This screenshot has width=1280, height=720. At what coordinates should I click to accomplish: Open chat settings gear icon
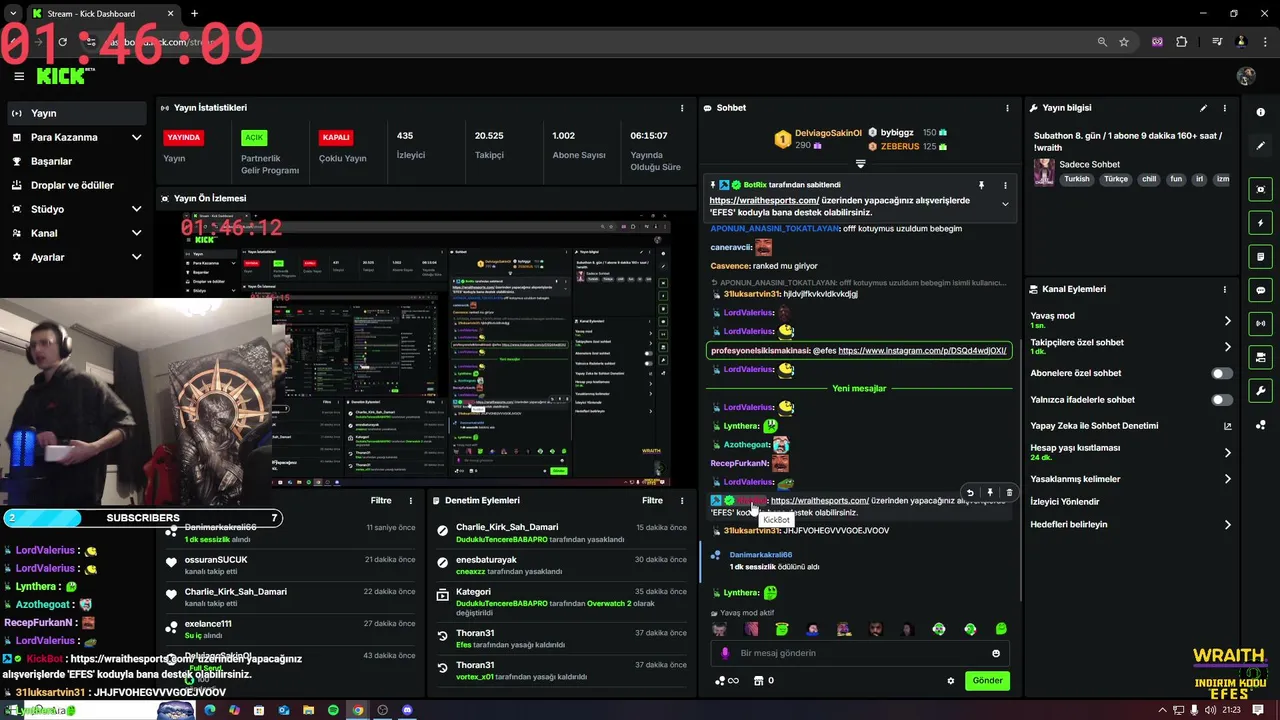pyautogui.click(x=951, y=681)
